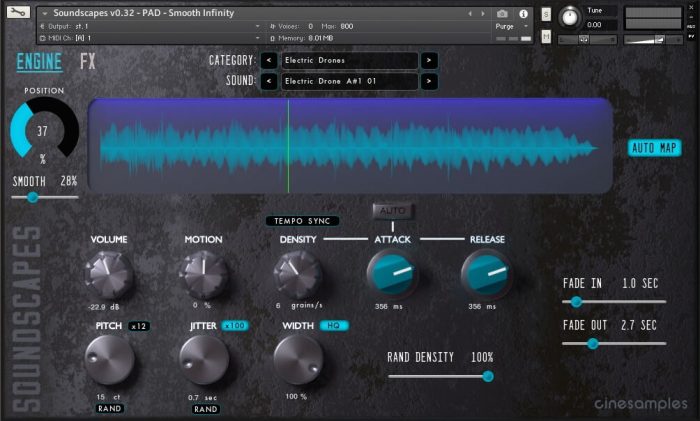The width and height of the screenshot is (700, 421).
Task: Click RAND under the Pitch knob
Action: [x=110, y=408]
